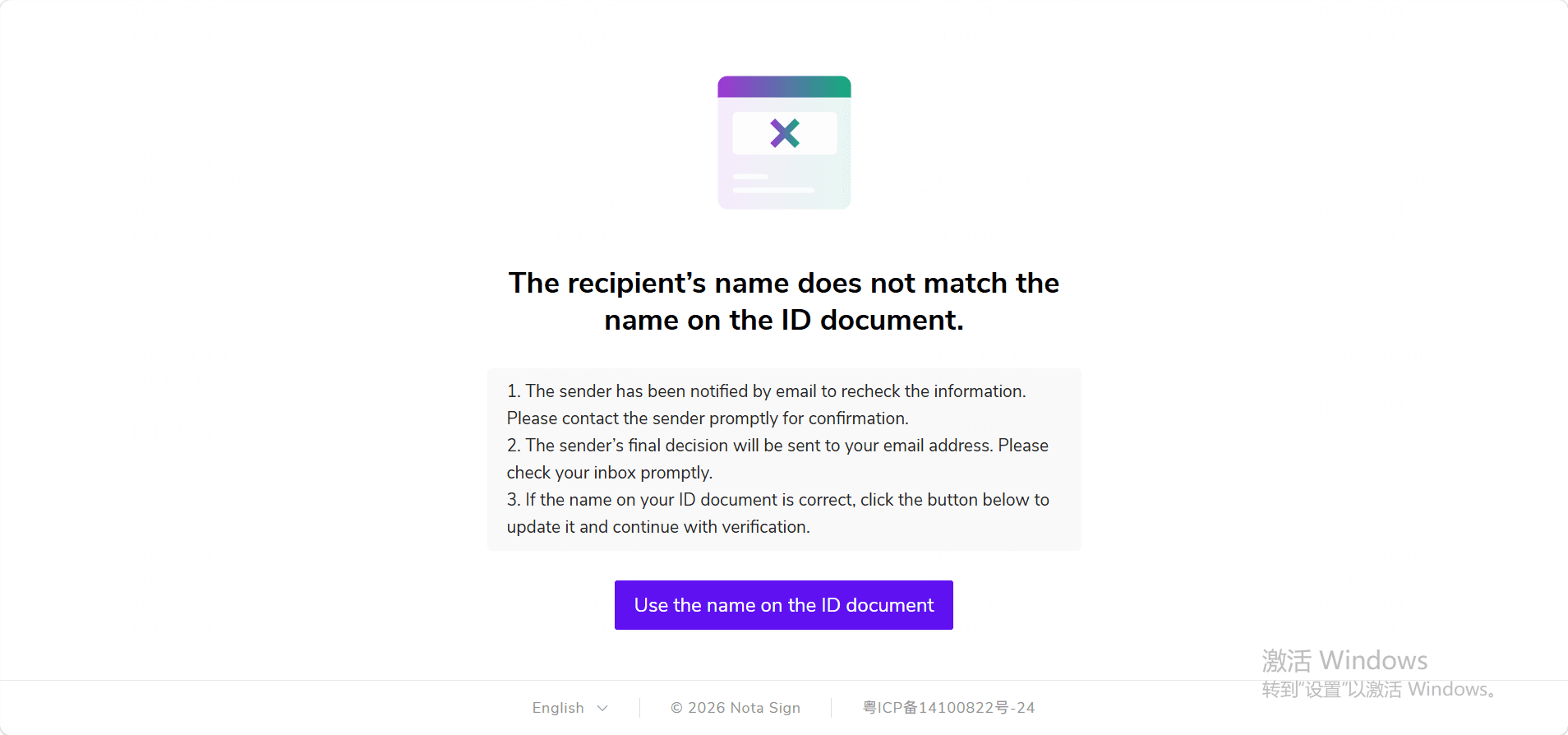
Task: Click the X mark in the illustration
Action: [x=785, y=132]
